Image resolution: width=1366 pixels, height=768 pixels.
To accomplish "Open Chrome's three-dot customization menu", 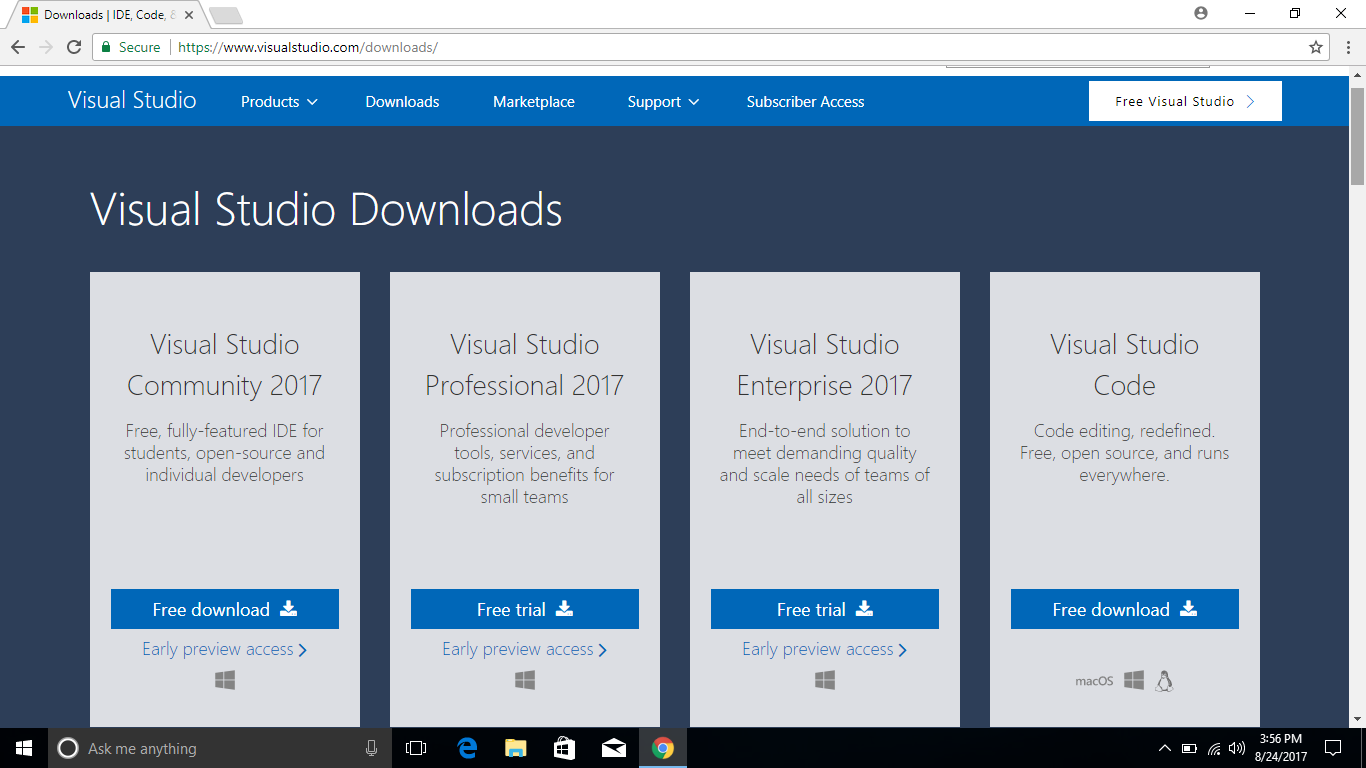I will 1346,46.
